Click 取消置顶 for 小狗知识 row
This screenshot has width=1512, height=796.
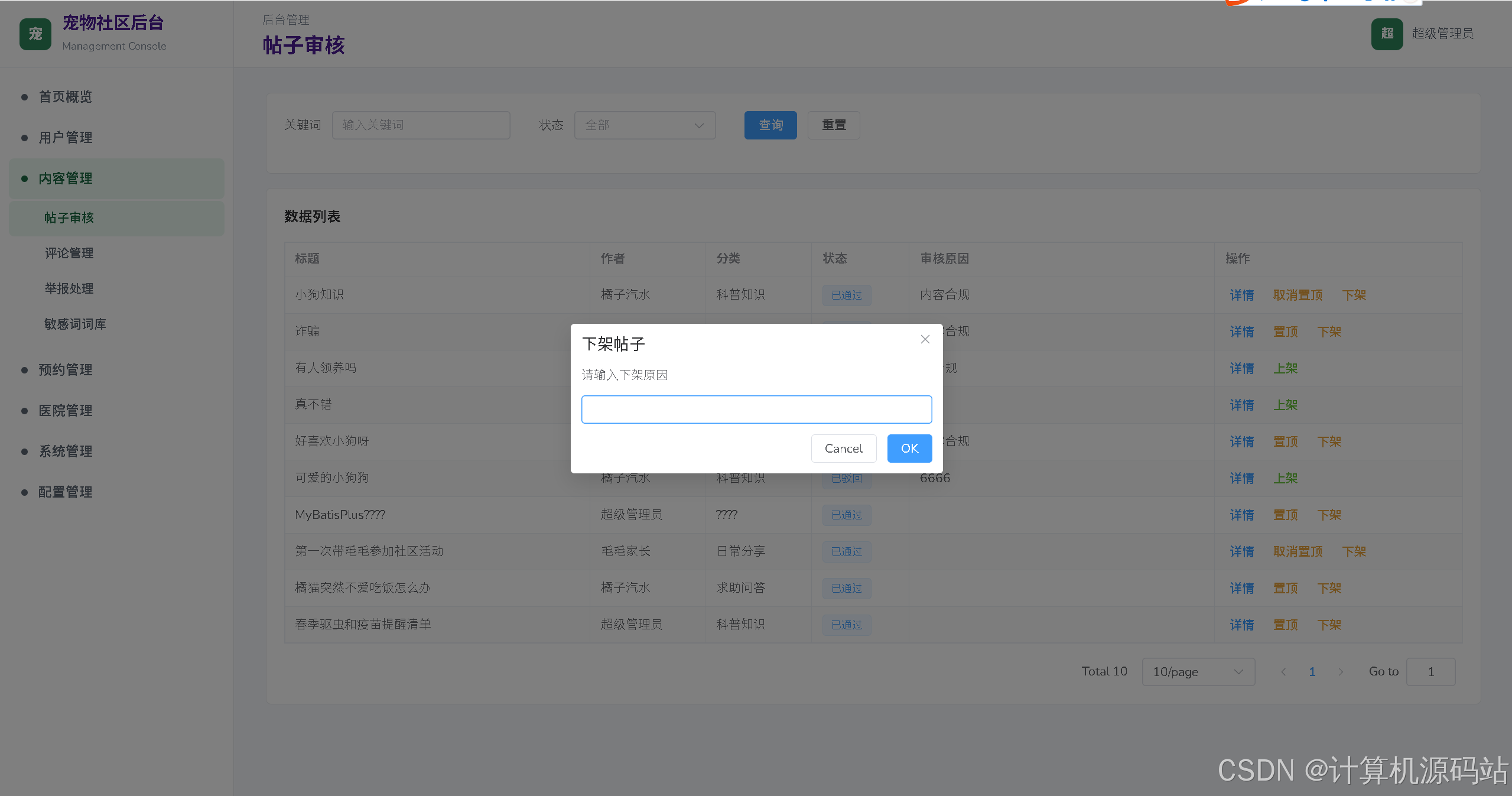click(x=1298, y=295)
